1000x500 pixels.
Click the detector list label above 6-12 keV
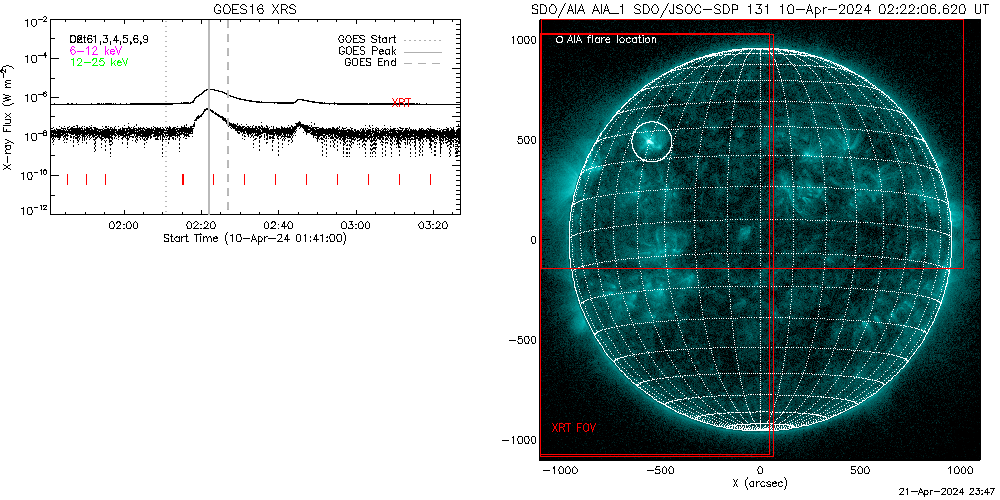click(109, 40)
